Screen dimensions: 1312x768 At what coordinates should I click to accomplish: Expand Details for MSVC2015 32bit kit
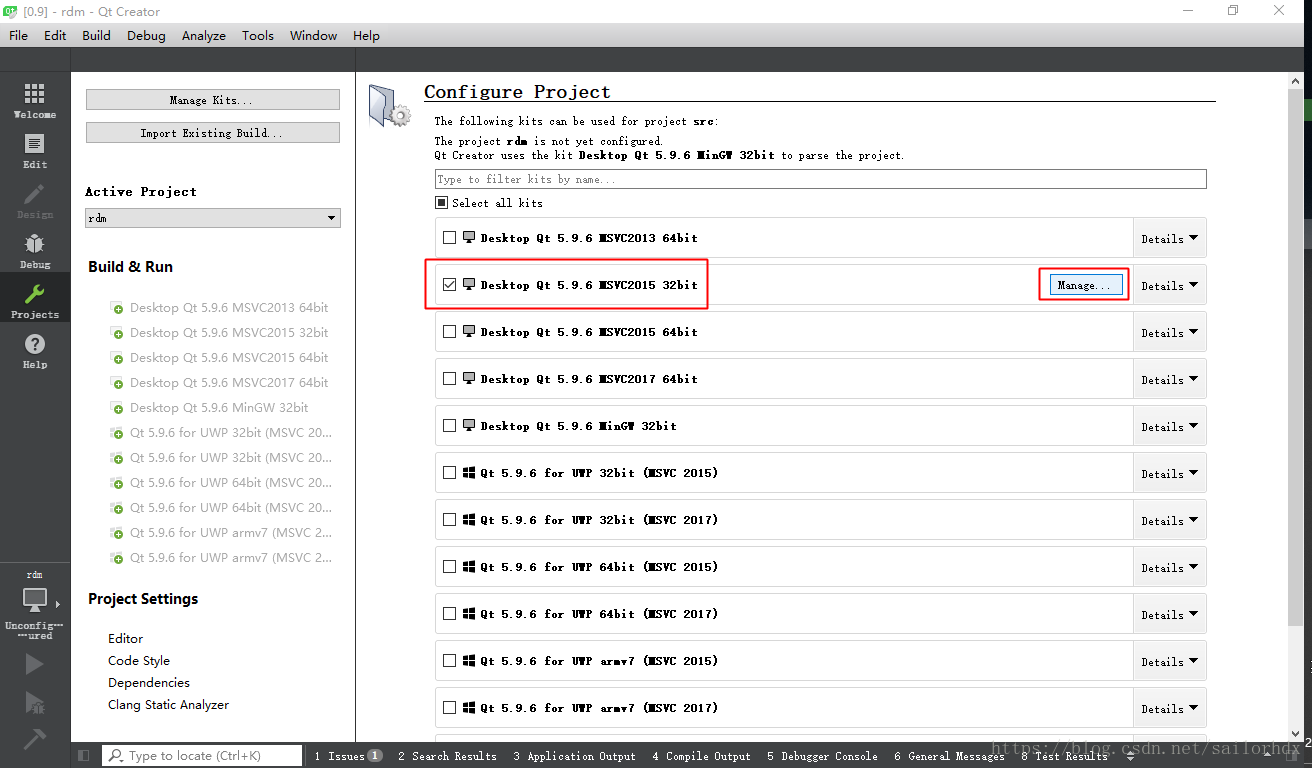point(1169,285)
